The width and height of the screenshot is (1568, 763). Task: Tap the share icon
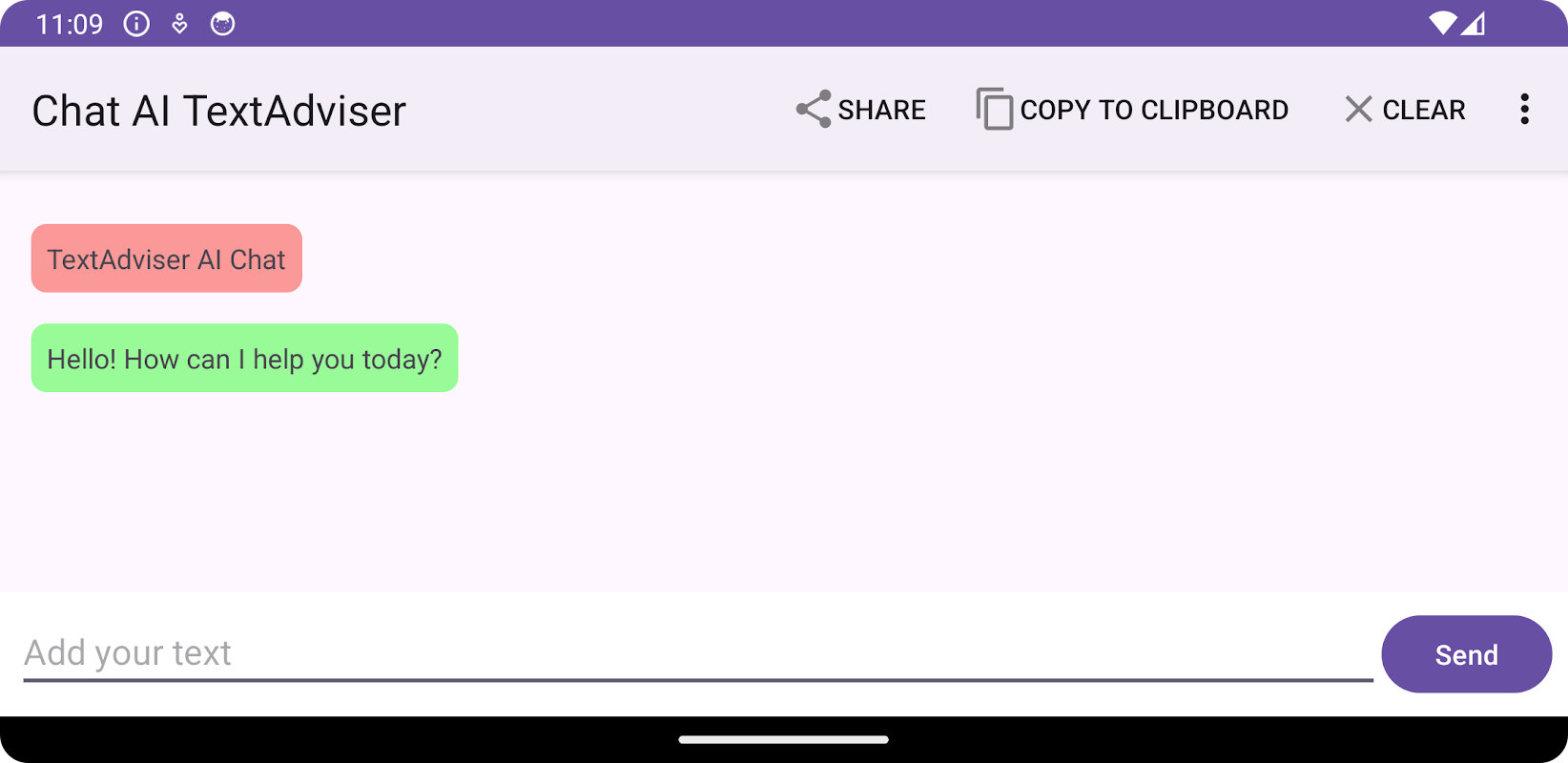(x=814, y=110)
